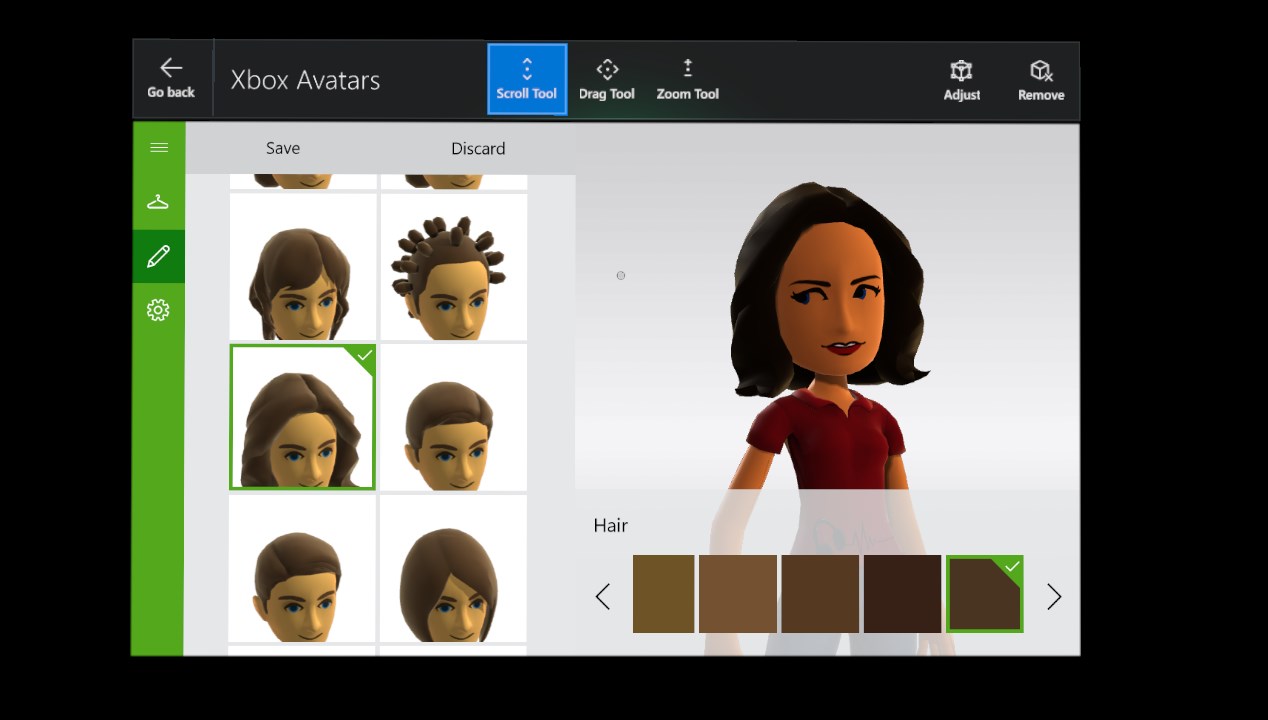
Task: Open the gear settings in sidebar
Action: pyautogui.click(x=158, y=310)
